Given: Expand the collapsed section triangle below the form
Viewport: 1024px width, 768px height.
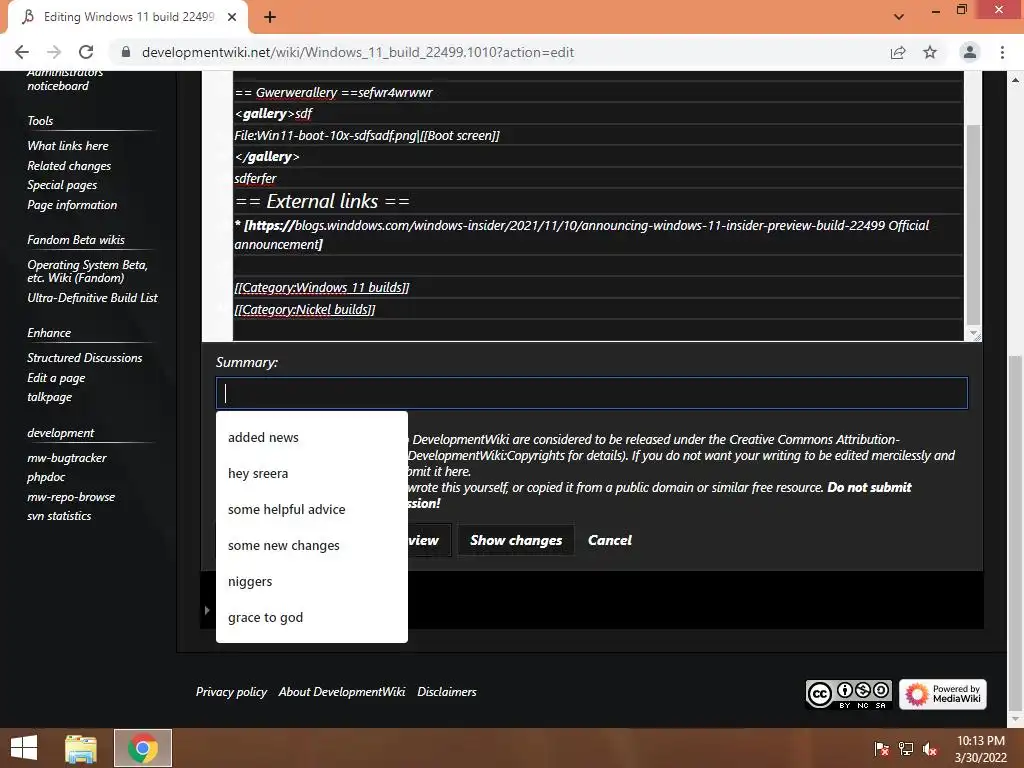Looking at the screenshot, I should (207, 610).
